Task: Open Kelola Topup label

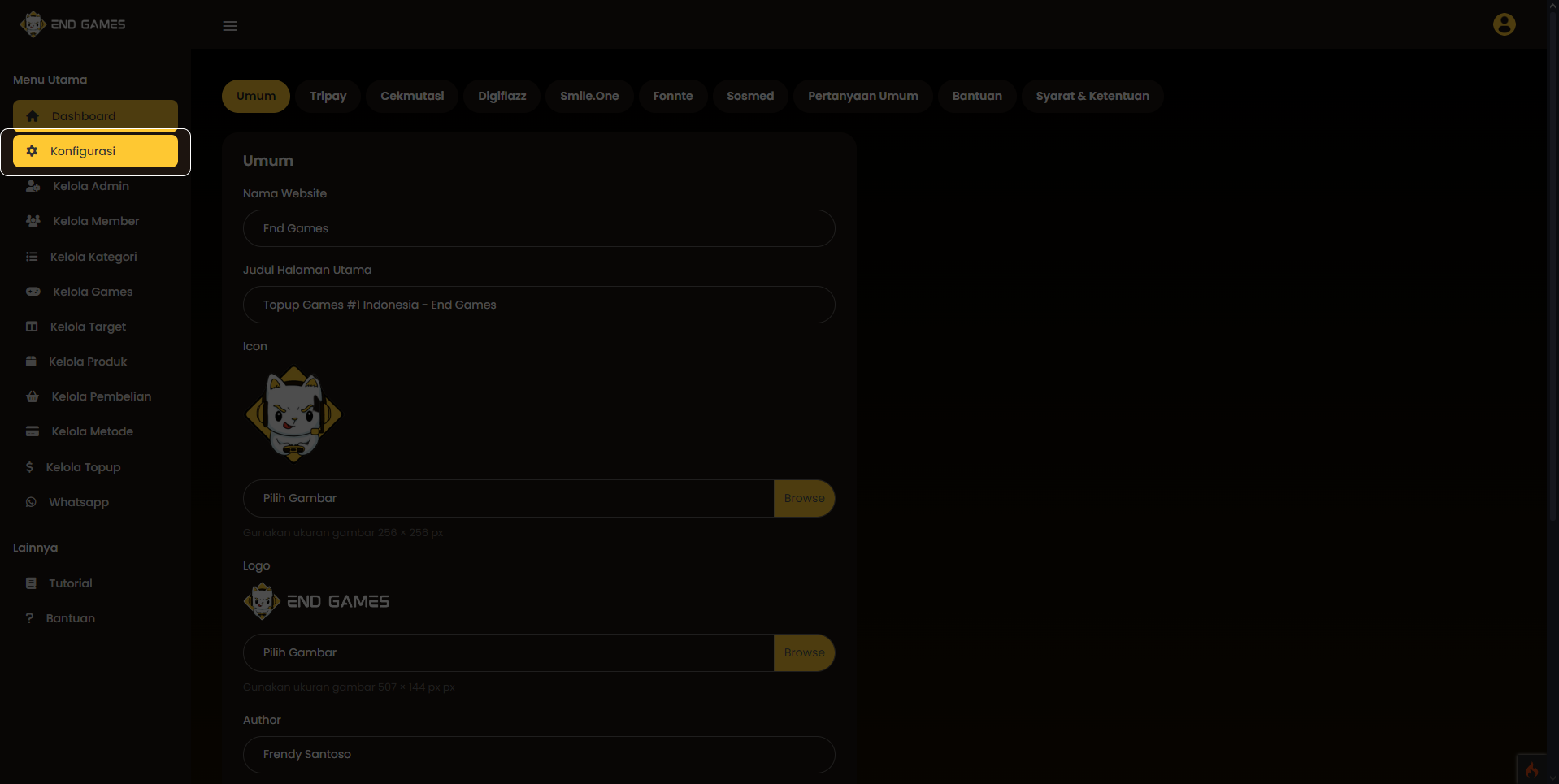Action: click(83, 467)
